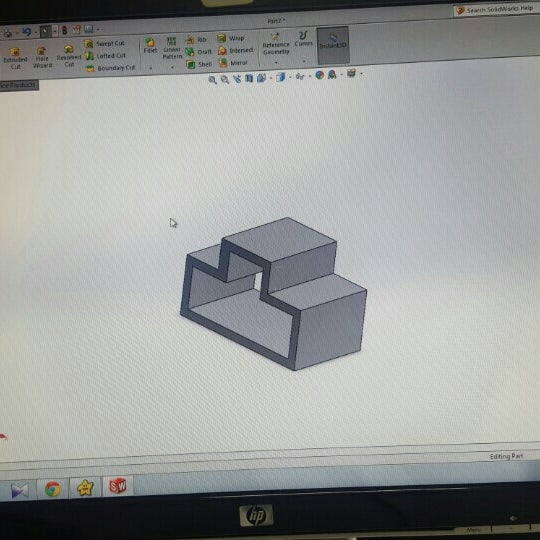Toggle Hide/Show Items glasses icon
The width and height of the screenshot is (540, 540).
pyautogui.click(x=300, y=76)
